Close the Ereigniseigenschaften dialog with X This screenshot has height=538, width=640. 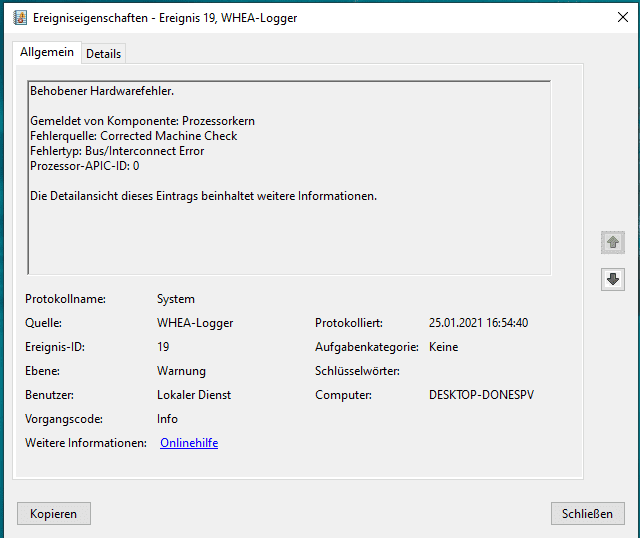coord(623,17)
